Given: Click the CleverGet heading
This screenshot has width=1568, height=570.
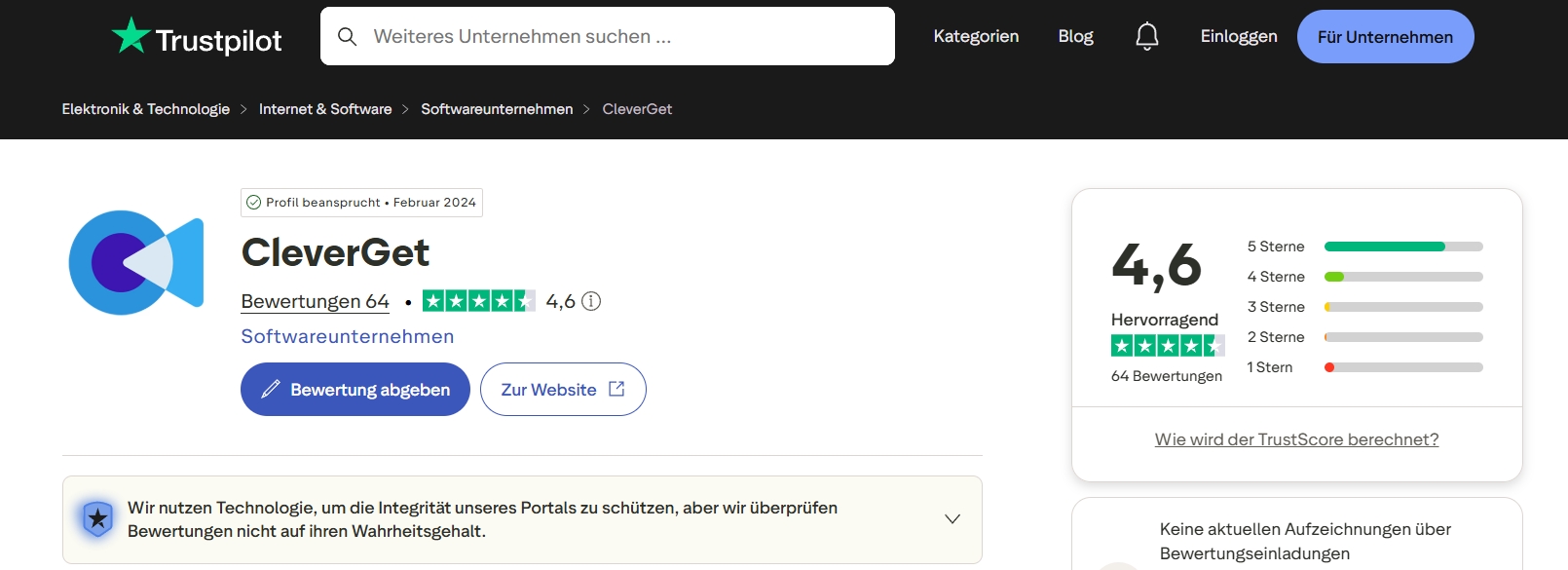Looking at the screenshot, I should point(335,253).
